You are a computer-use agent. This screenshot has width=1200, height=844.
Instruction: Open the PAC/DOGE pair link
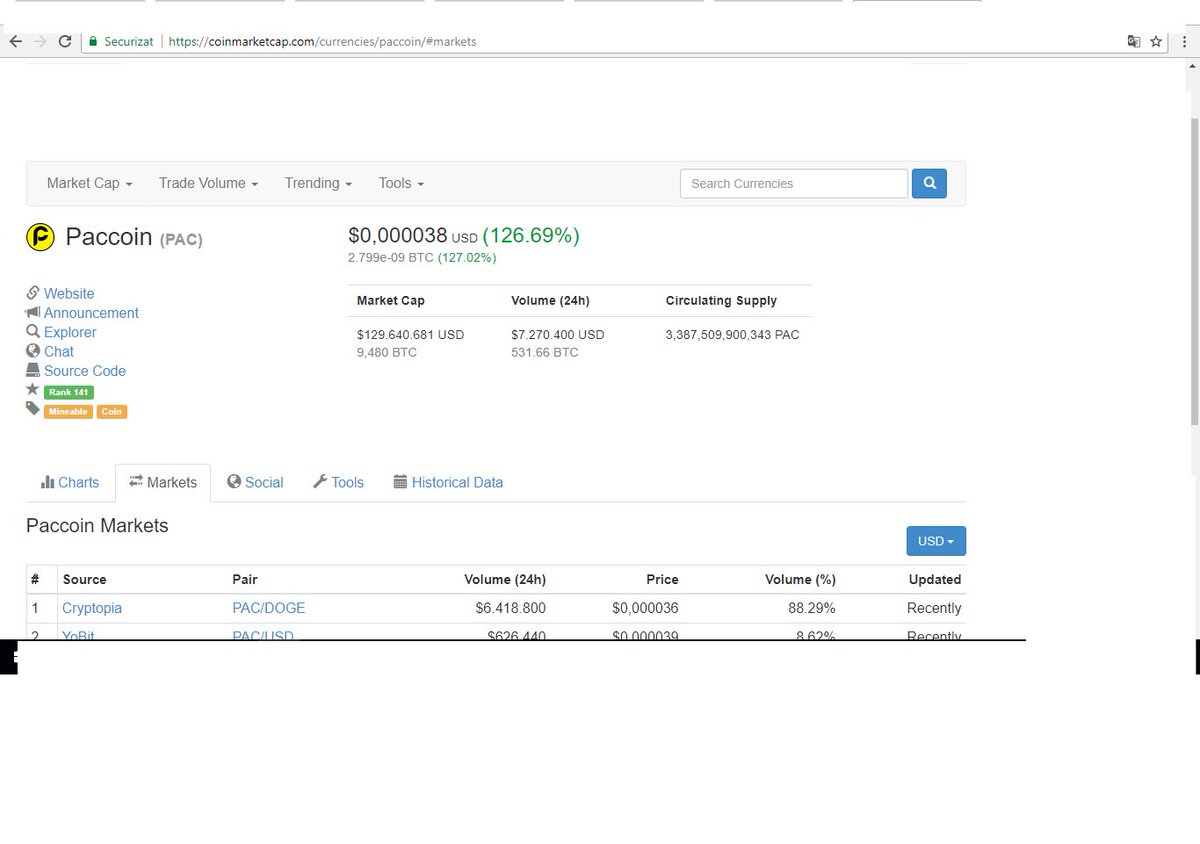tap(268, 607)
